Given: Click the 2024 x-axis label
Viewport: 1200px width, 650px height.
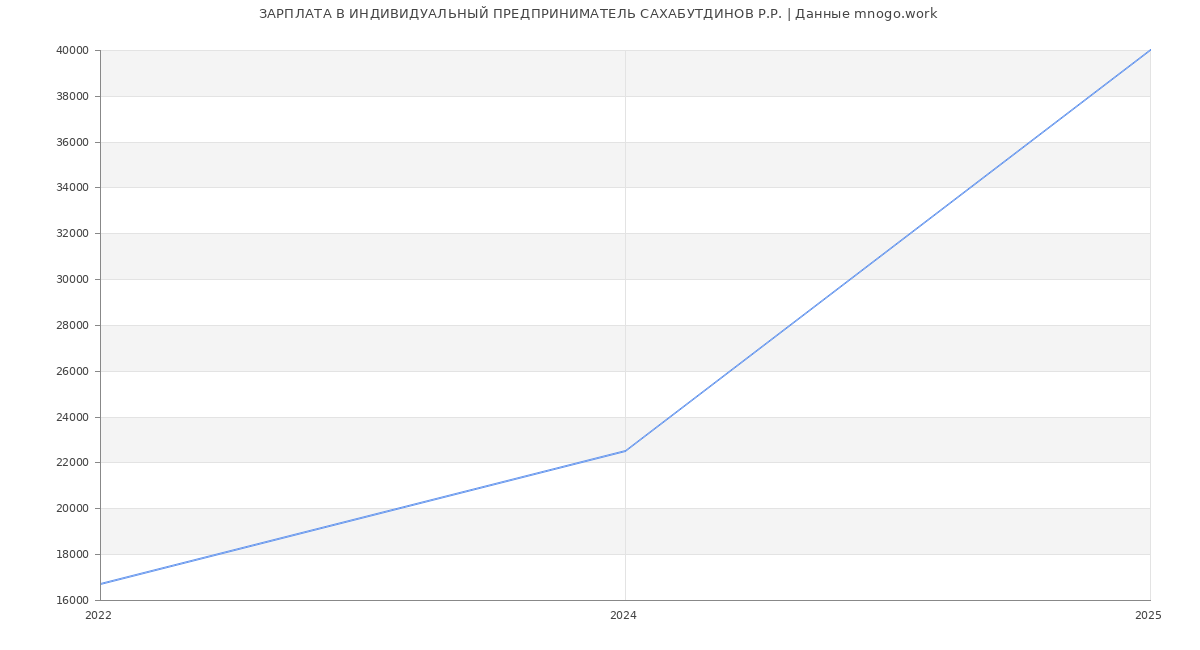Looking at the screenshot, I should point(623,615).
